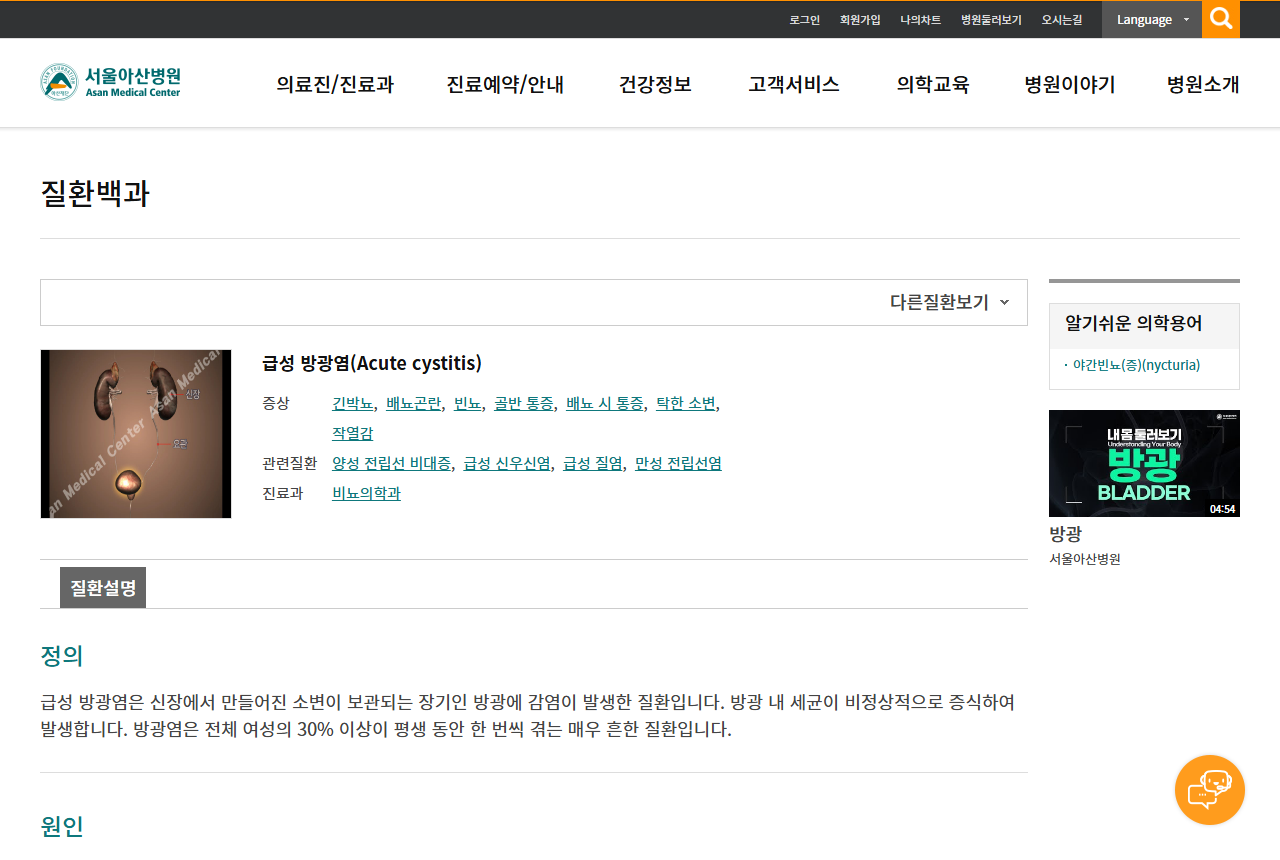
Task: Open the 오시는길 link
Action: click(1062, 20)
